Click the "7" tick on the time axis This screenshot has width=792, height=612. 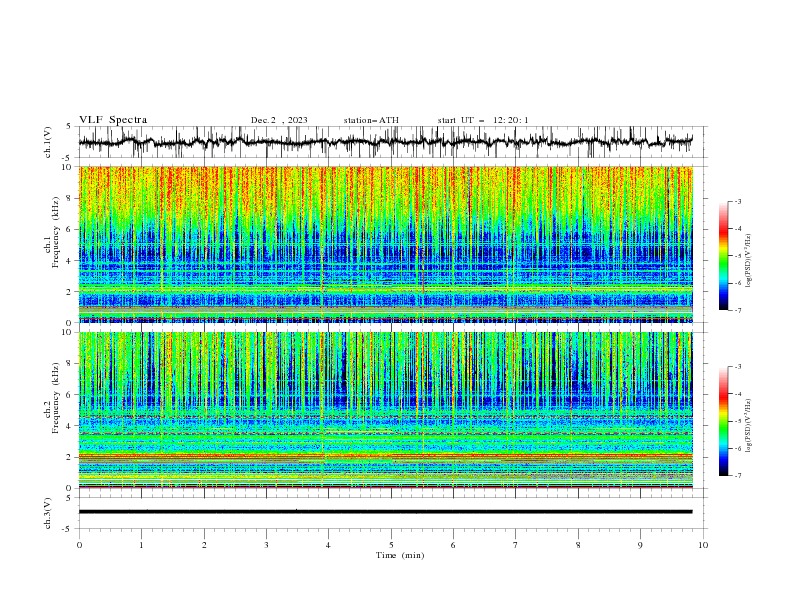click(x=516, y=545)
